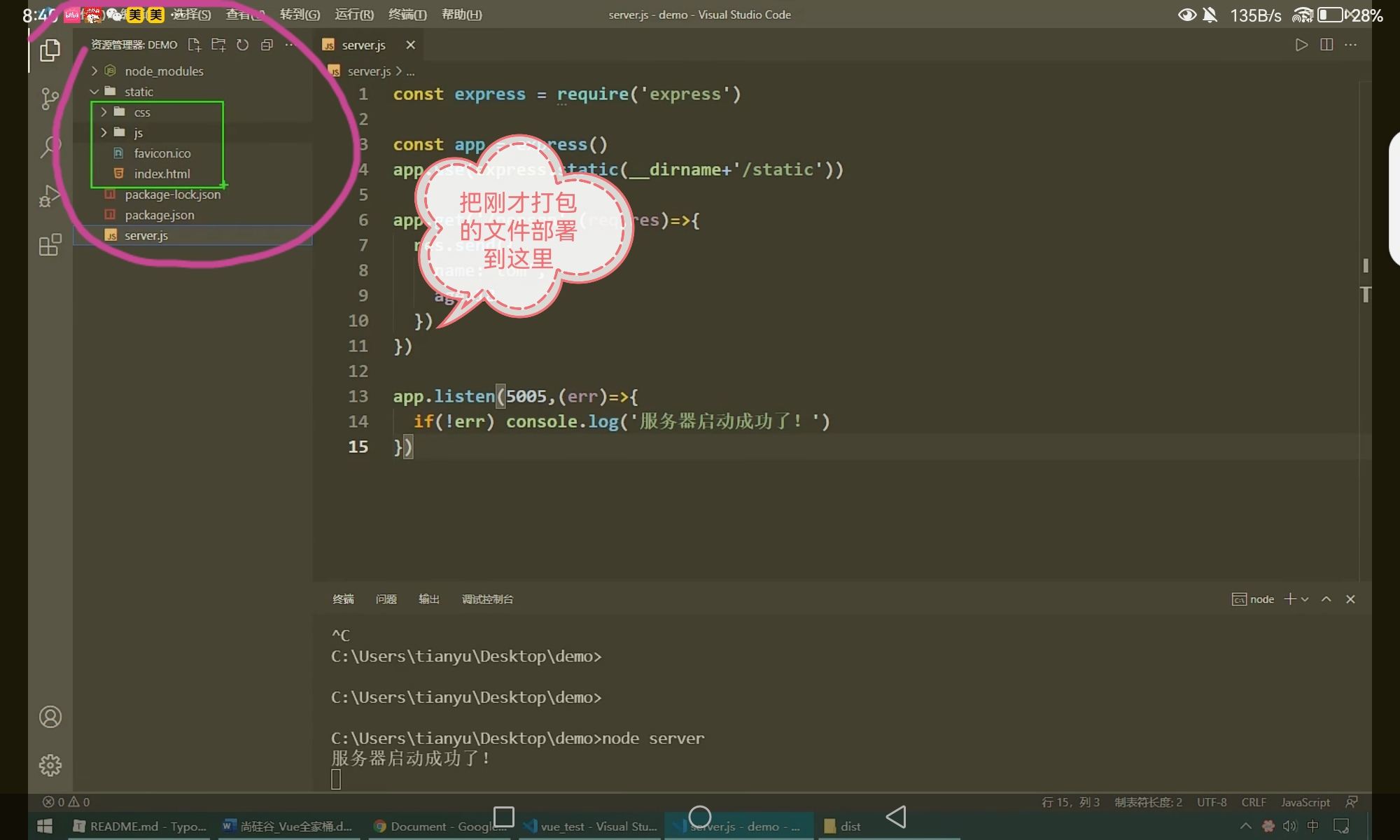Open the Extensions view icon
Viewport: 1400px width, 840px height.
point(50,245)
